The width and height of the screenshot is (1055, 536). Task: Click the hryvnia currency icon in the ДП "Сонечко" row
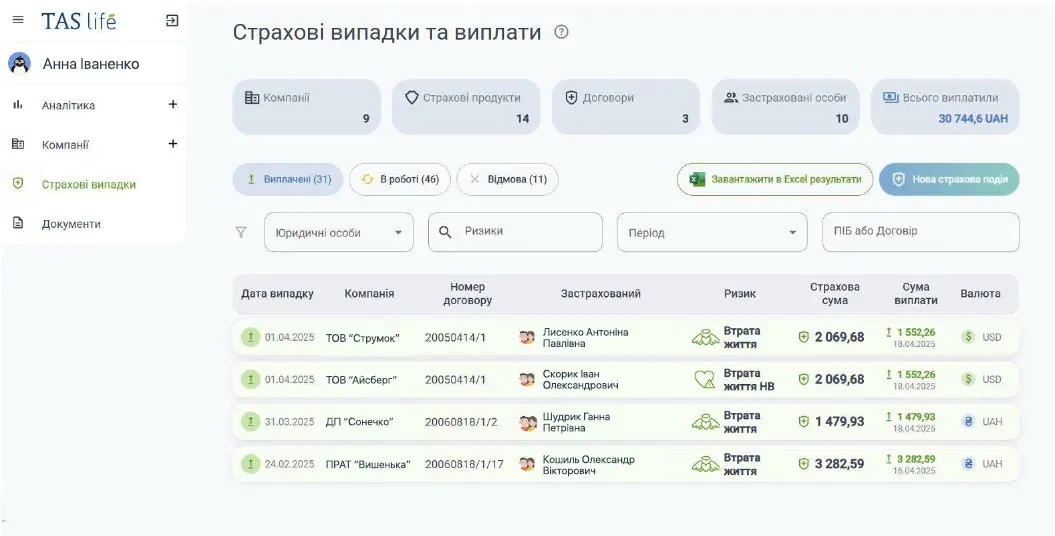coord(968,422)
